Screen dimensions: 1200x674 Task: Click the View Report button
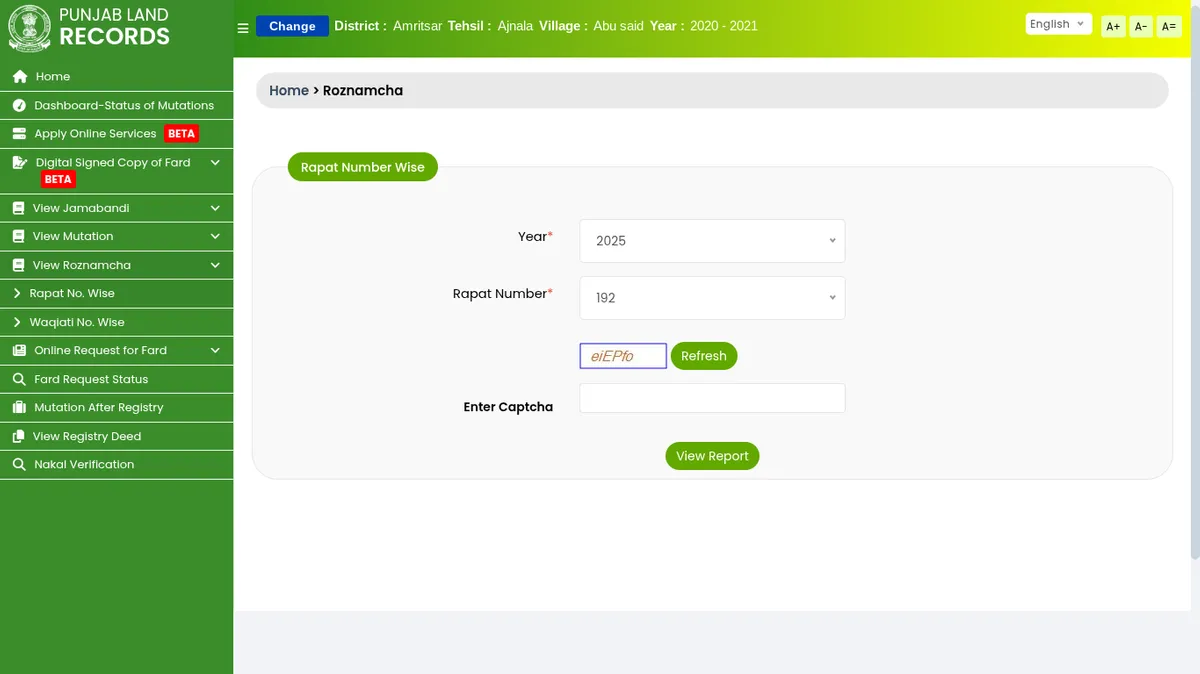(712, 456)
